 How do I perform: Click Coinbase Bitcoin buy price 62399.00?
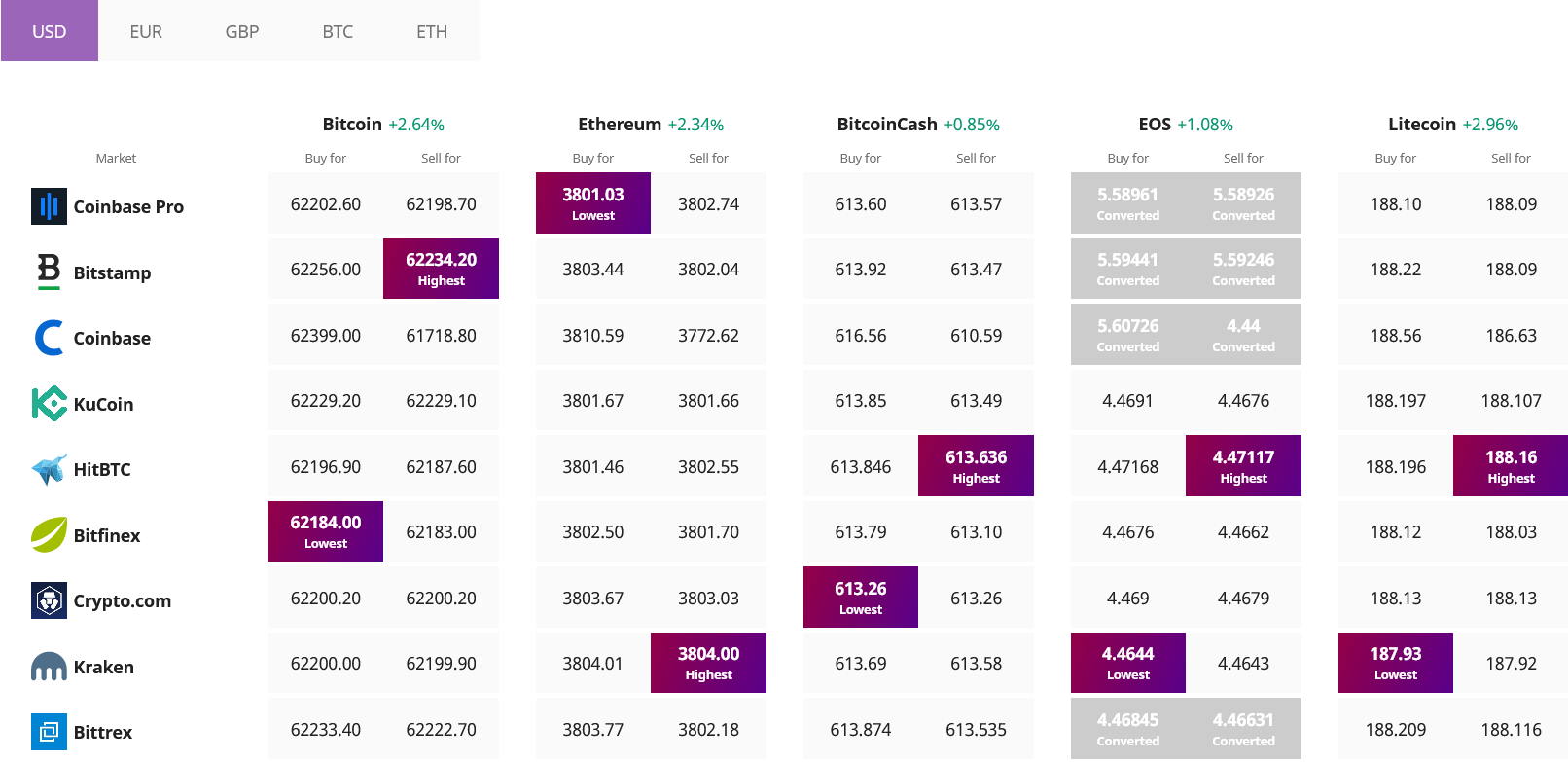coord(326,336)
